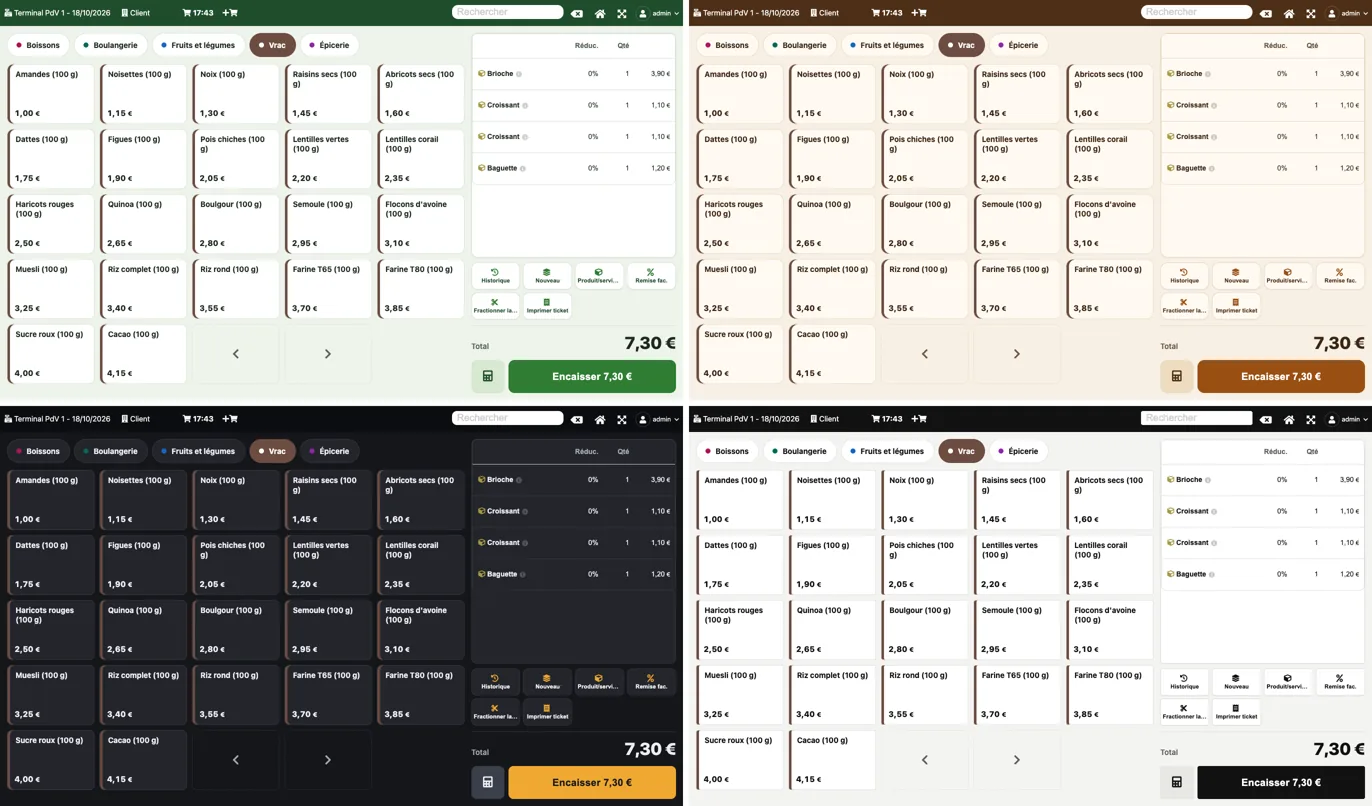Screen dimensions: 1372x806
Task: Click the Rechercher search field in the green-themed terminal
Action: 508,12
